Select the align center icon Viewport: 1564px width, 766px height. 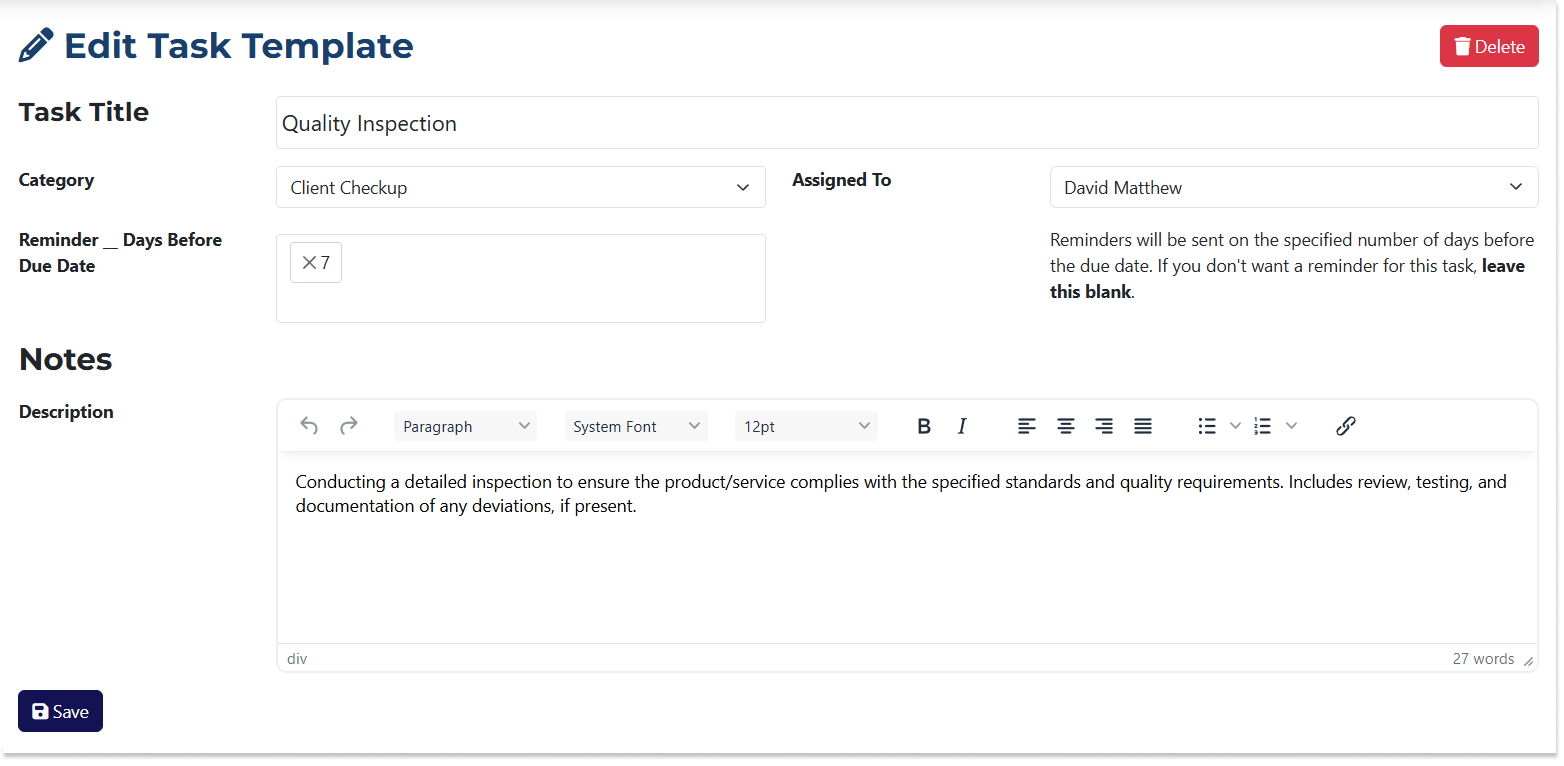click(1065, 425)
